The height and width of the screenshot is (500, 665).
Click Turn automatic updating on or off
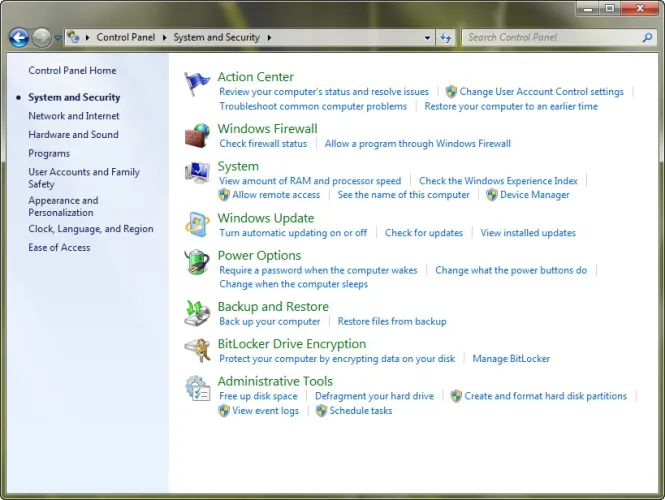(x=293, y=232)
